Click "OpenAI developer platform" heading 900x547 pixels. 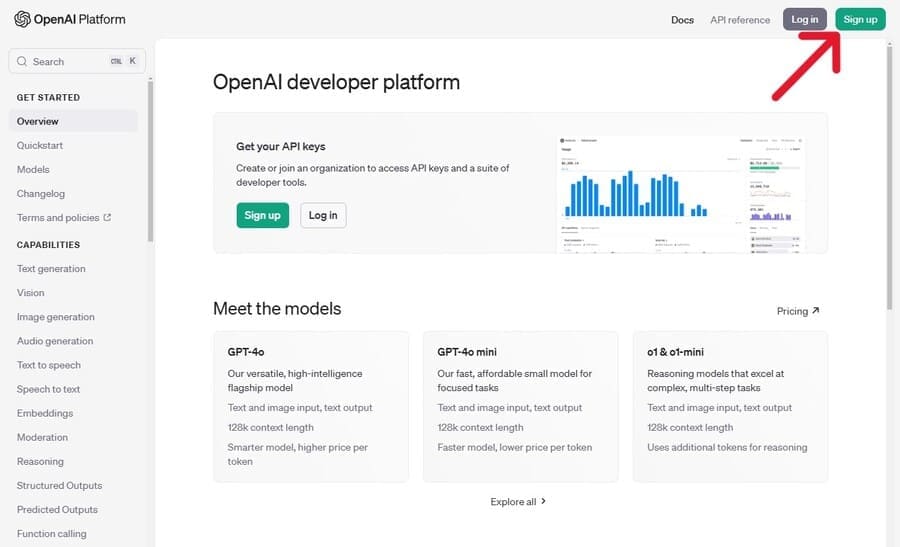[336, 82]
